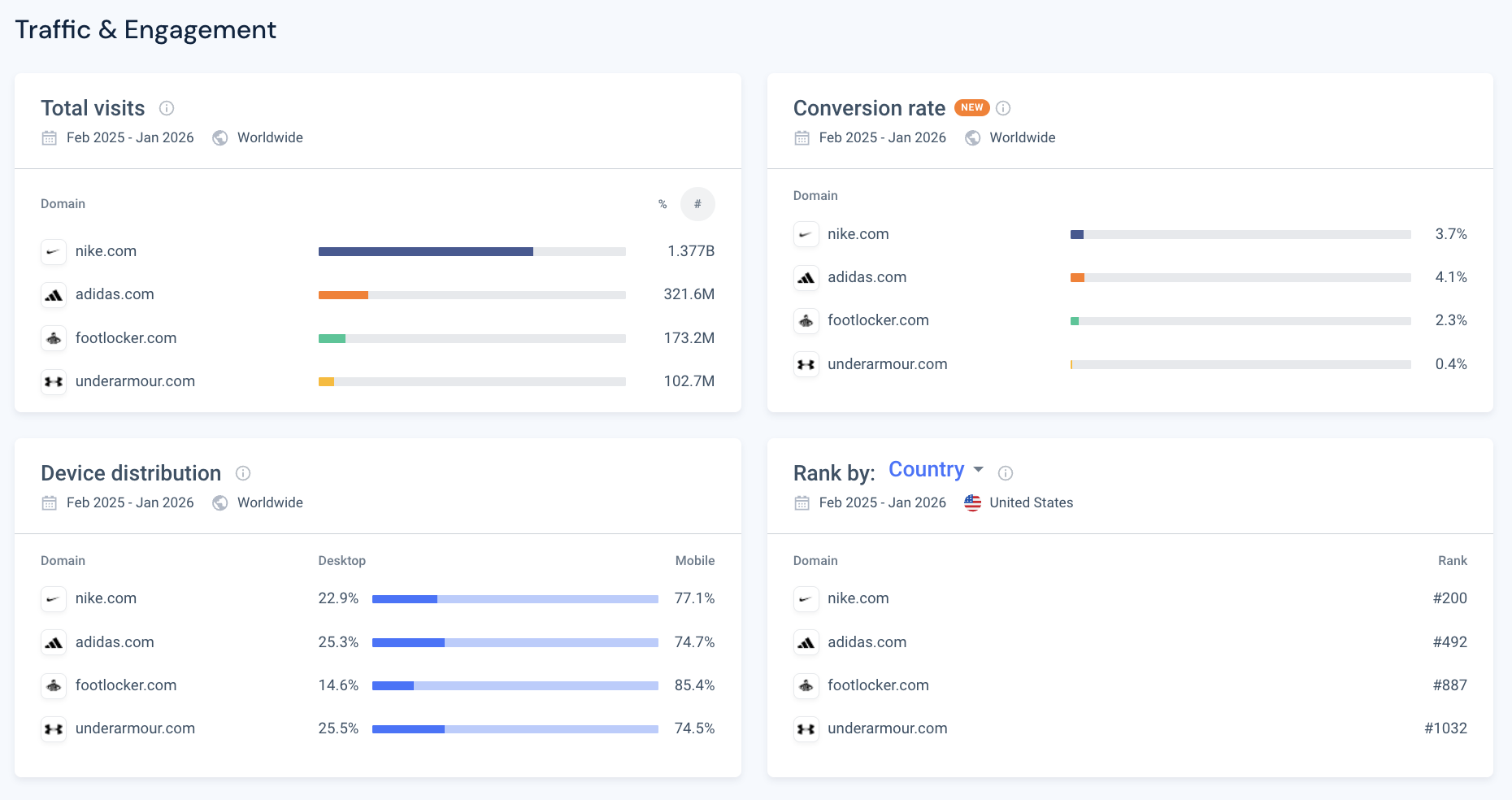Open nike.com in Total visits list
This screenshot has height=800, width=1512.
(x=106, y=251)
